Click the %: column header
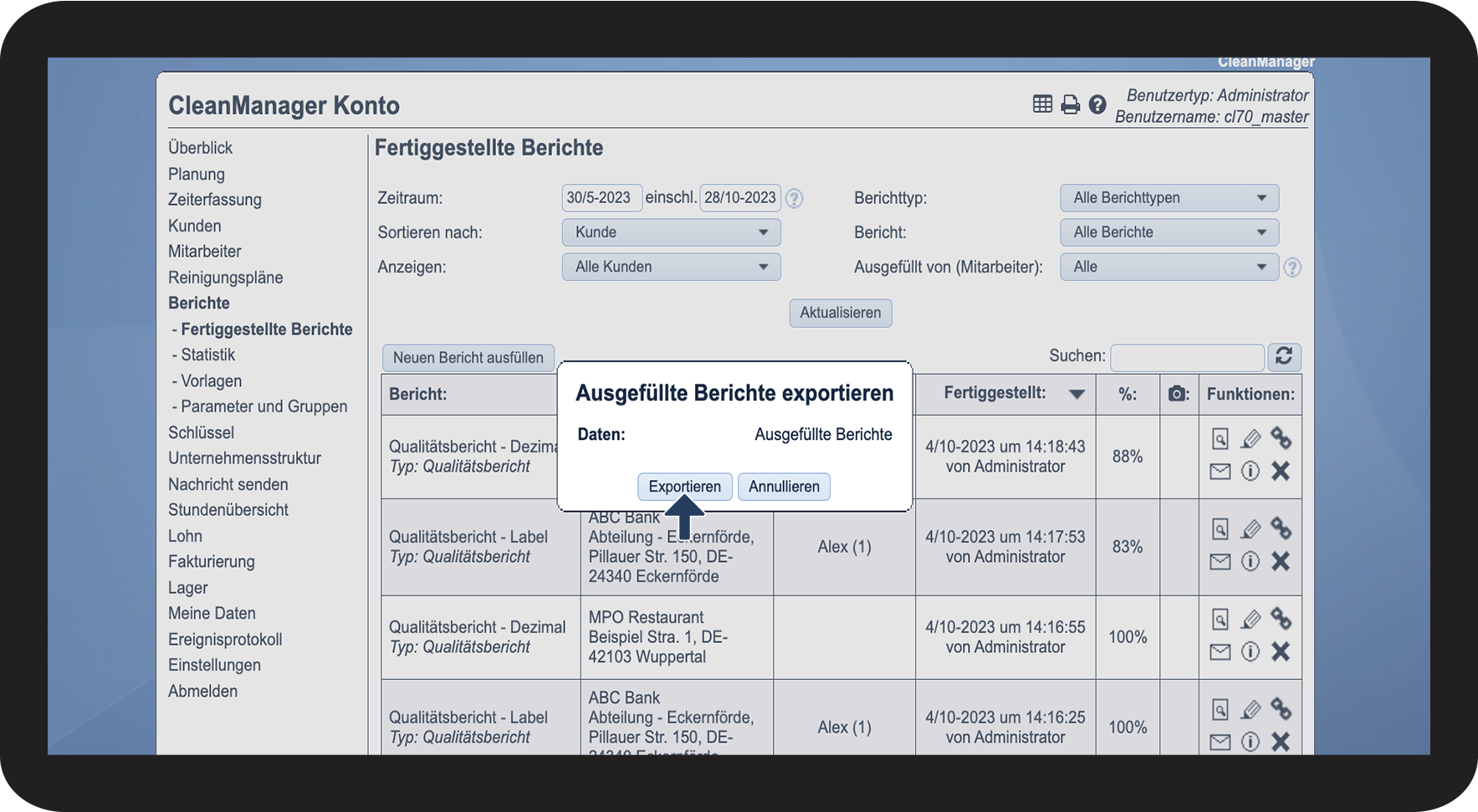Image resolution: width=1478 pixels, height=812 pixels. click(x=1128, y=394)
